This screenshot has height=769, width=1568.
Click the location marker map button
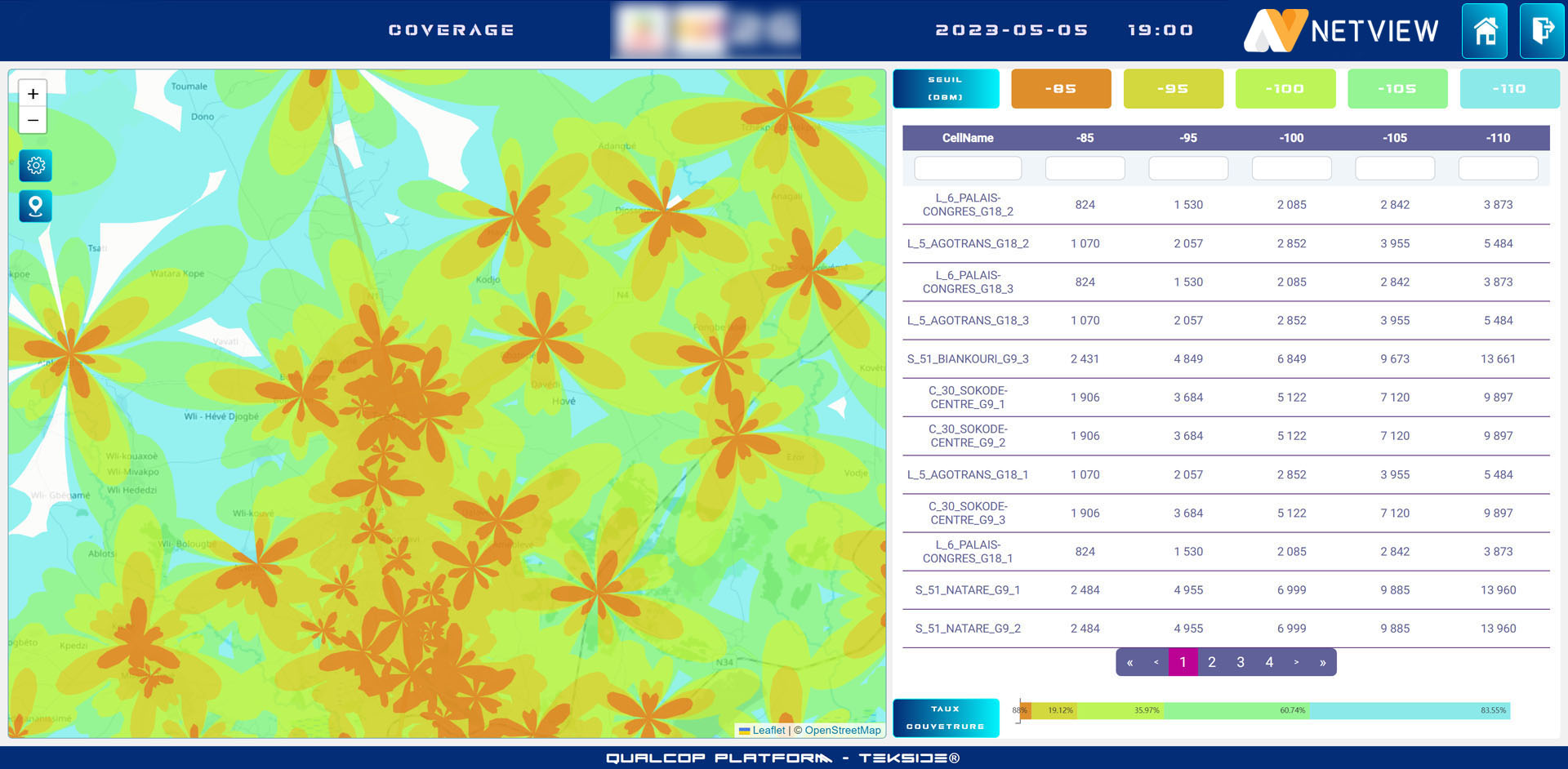[x=36, y=207]
